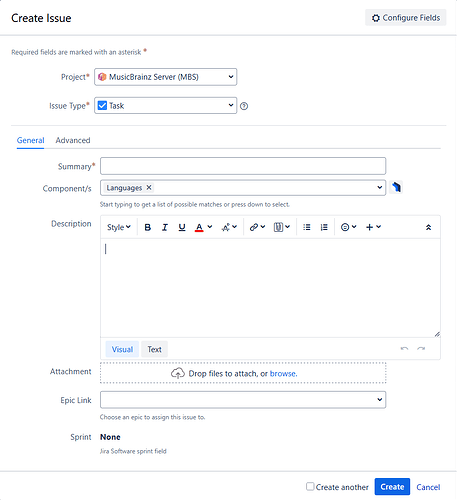The image size is (457, 500).
Task: Expand the Epic Link dropdown
Action: pyautogui.click(x=243, y=400)
